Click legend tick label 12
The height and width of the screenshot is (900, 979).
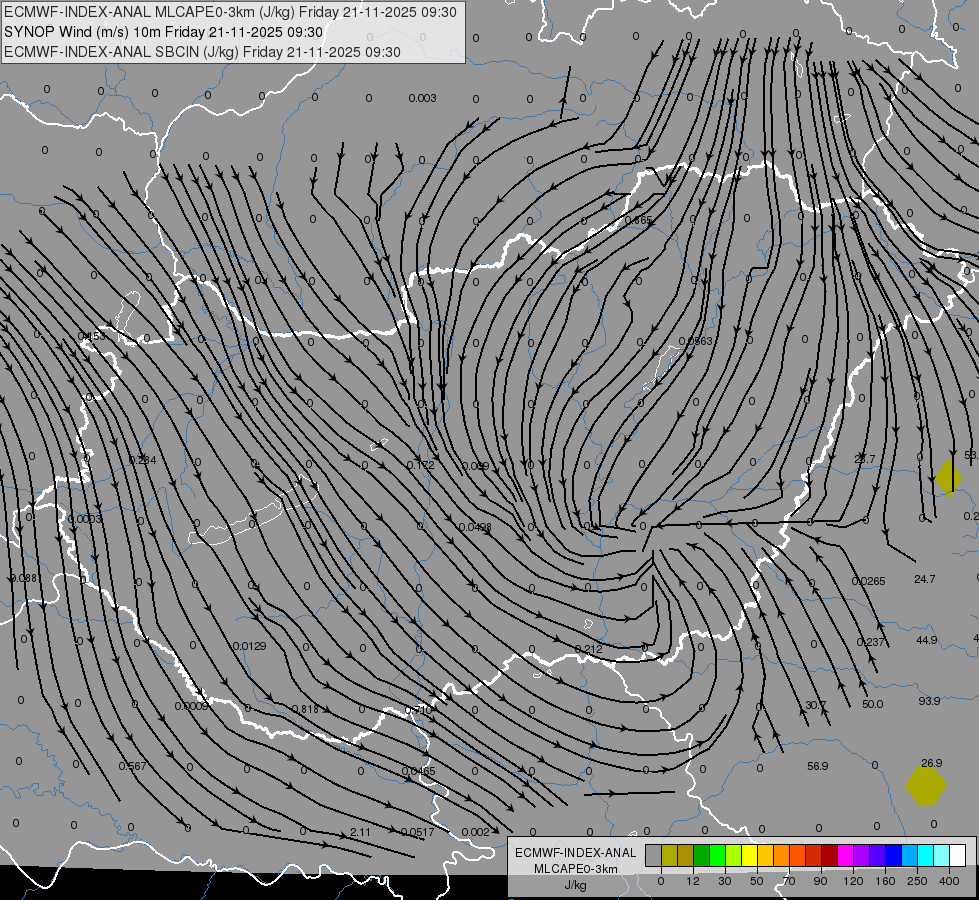pyautogui.click(x=692, y=881)
